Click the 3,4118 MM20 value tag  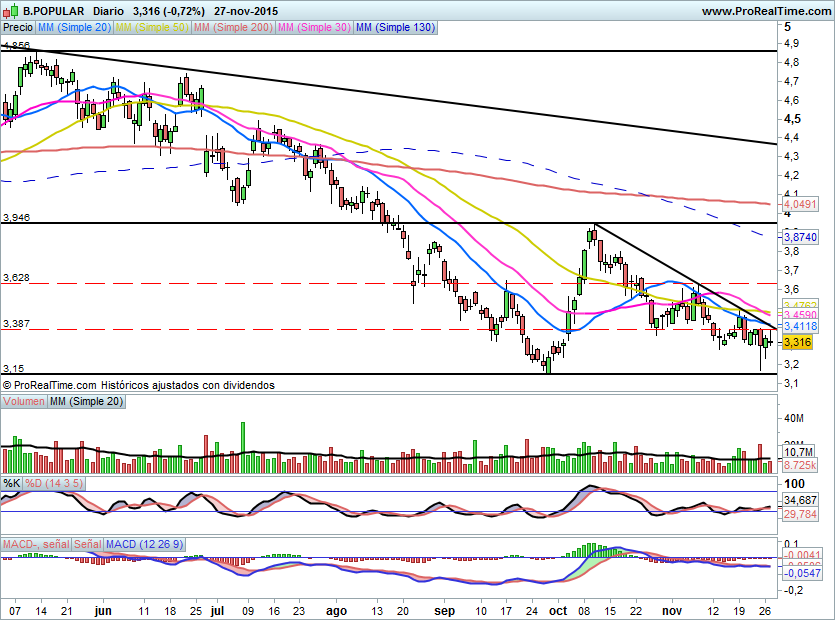tap(800, 325)
